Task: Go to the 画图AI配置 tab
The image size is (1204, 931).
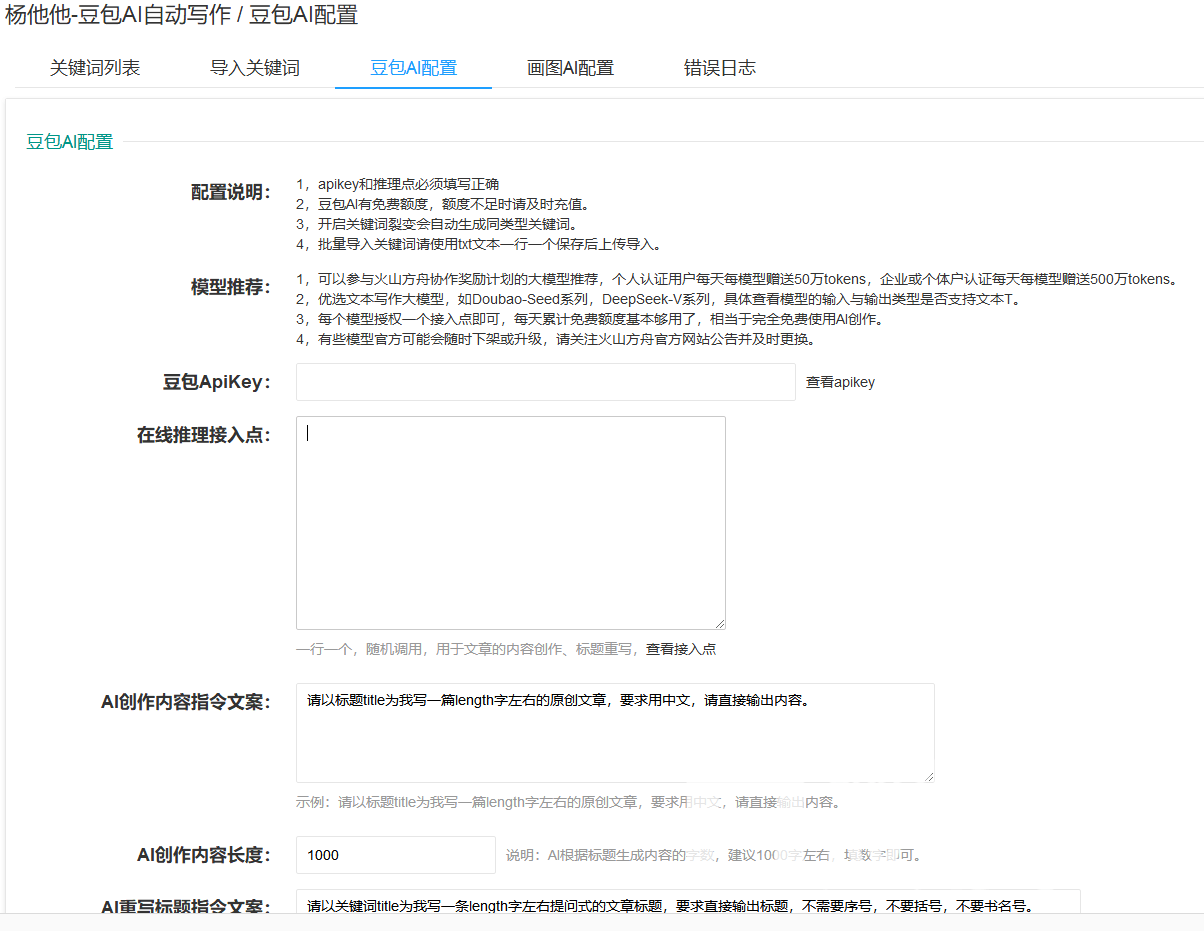Action: tap(570, 68)
